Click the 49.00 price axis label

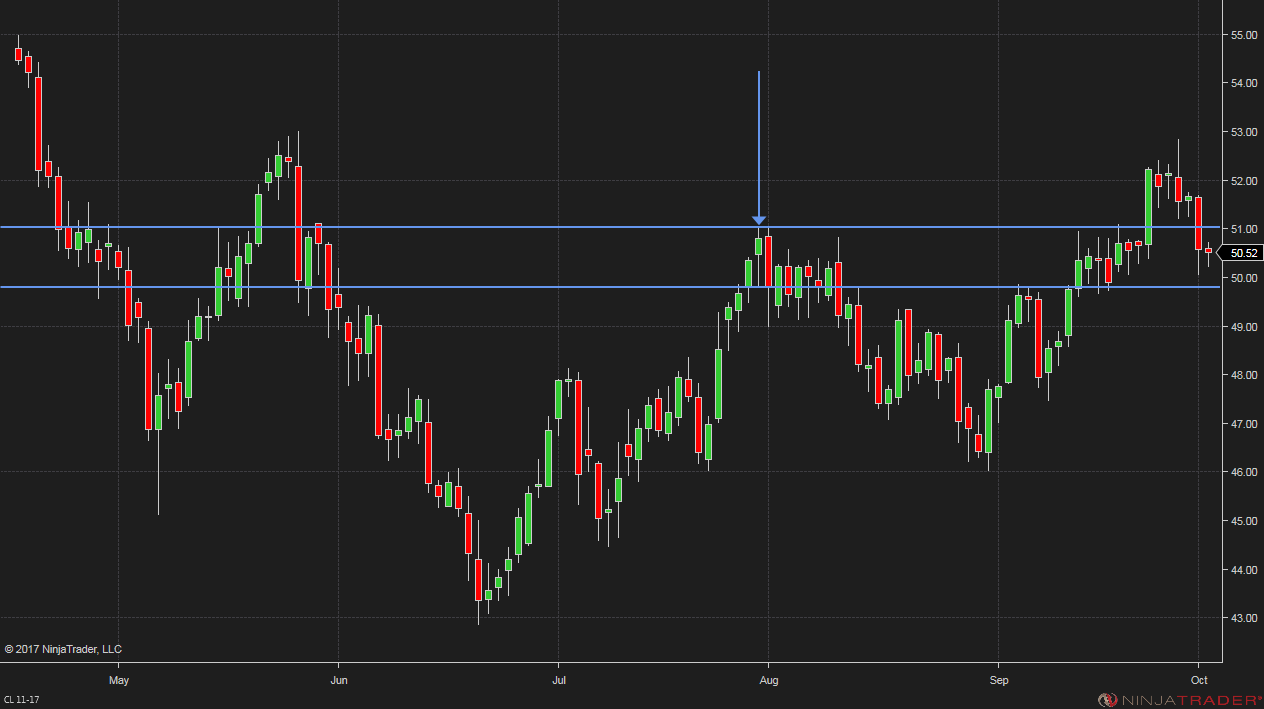[1244, 327]
